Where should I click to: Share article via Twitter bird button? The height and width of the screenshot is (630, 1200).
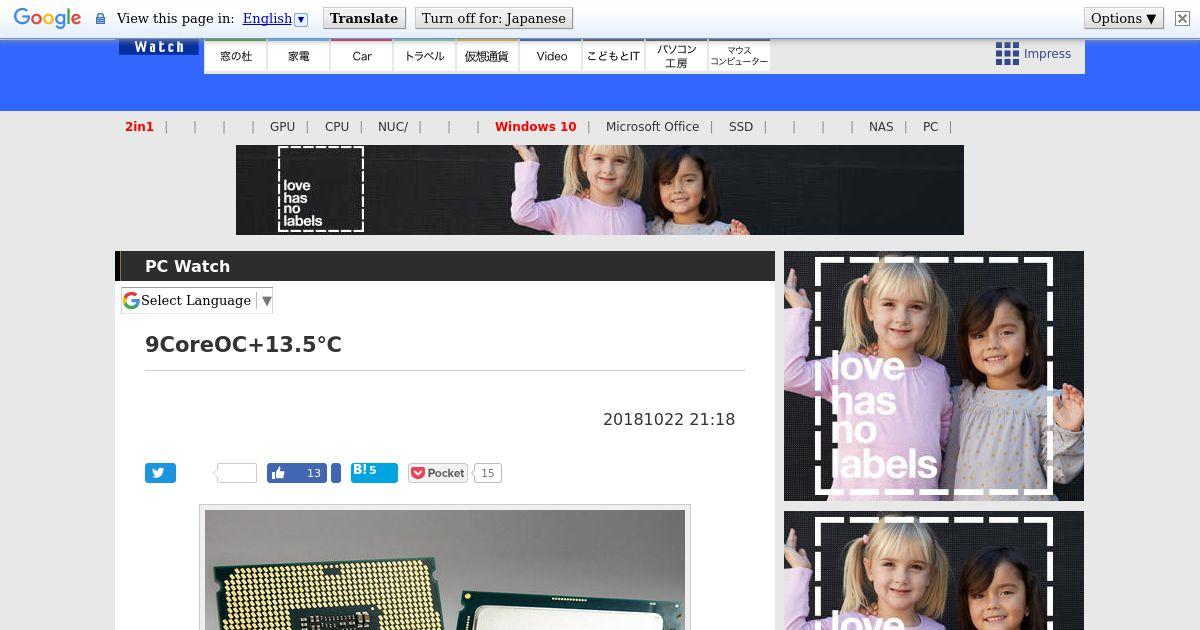(160, 473)
